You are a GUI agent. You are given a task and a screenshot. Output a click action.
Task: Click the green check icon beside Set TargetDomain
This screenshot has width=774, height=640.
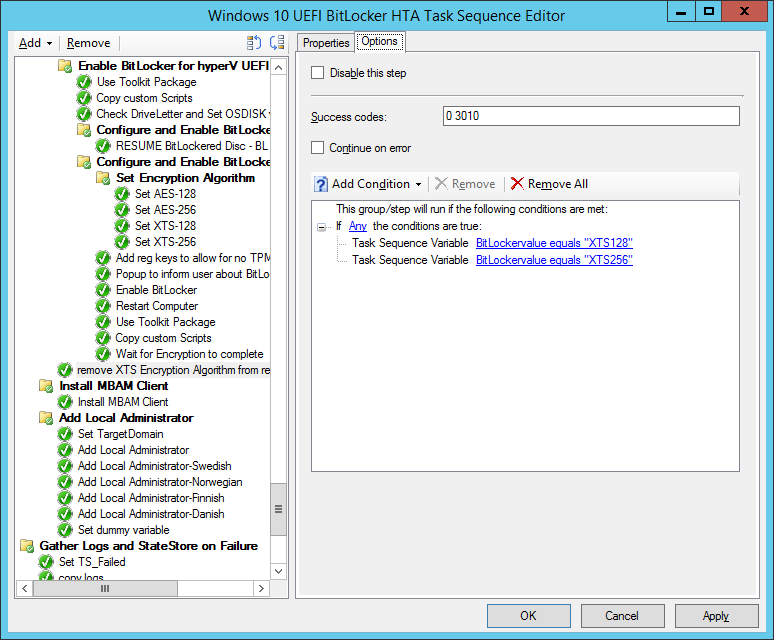pos(65,434)
